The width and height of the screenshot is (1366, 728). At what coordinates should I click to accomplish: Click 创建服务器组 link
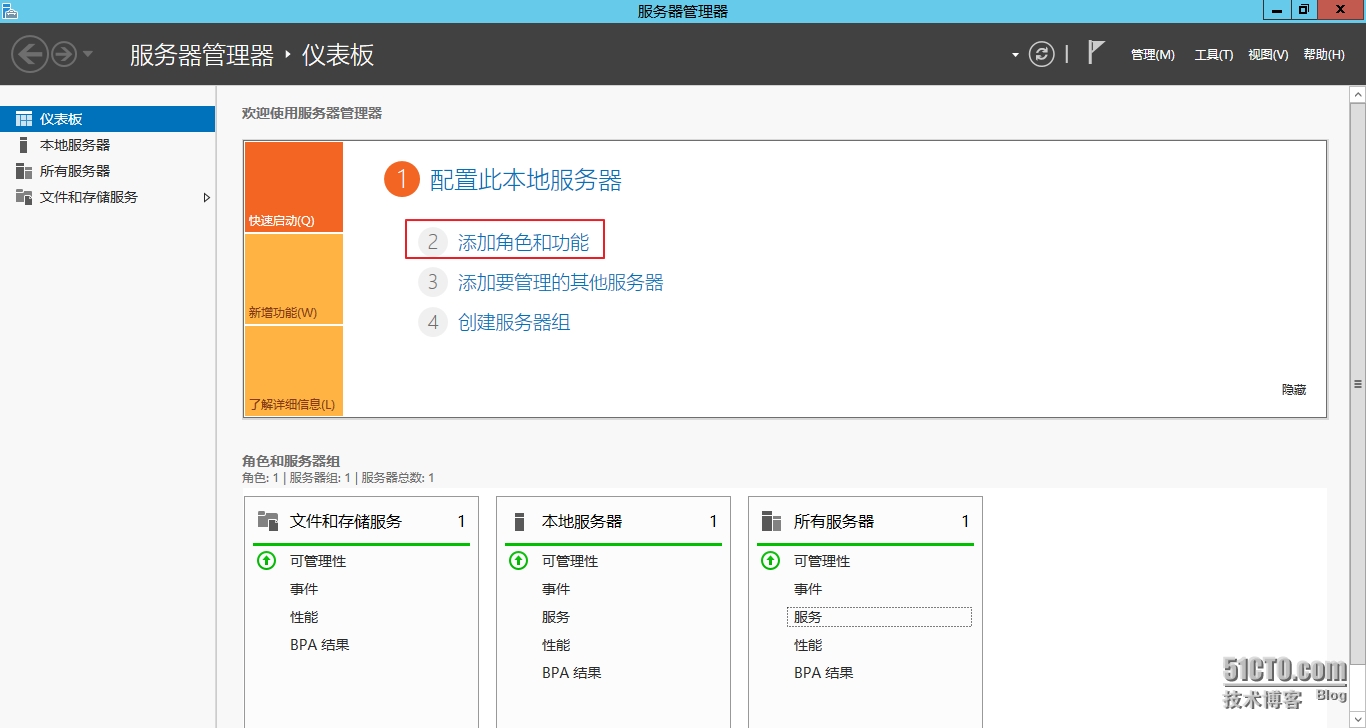[x=514, y=322]
